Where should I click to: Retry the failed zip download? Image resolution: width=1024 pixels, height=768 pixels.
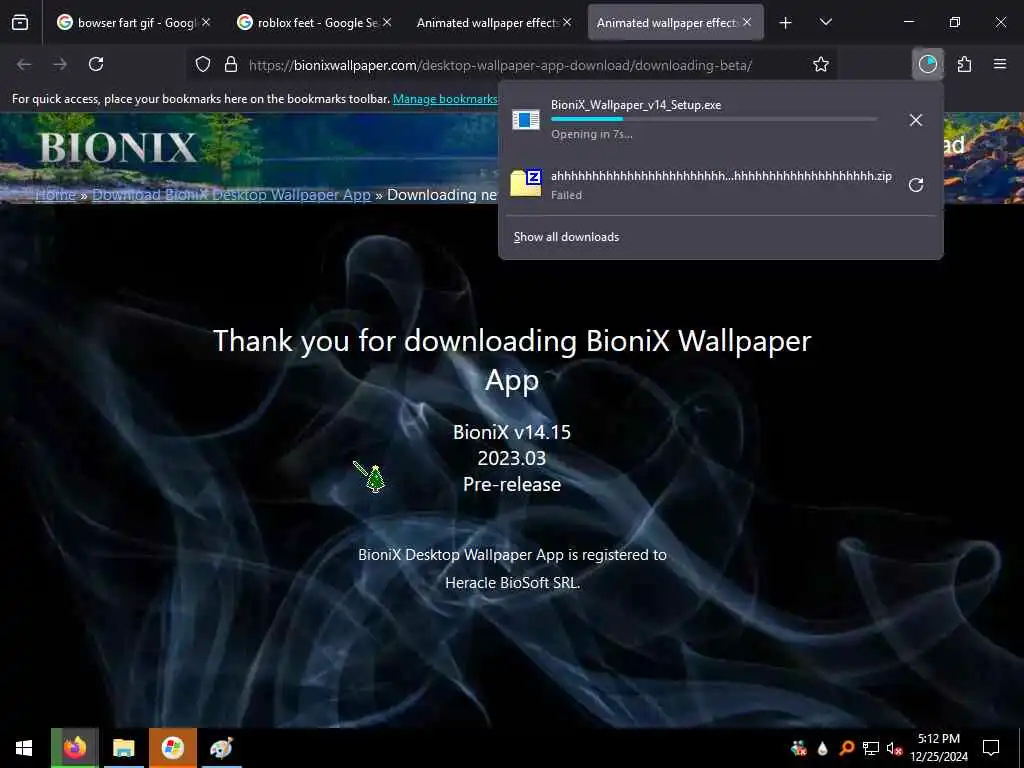pos(916,185)
